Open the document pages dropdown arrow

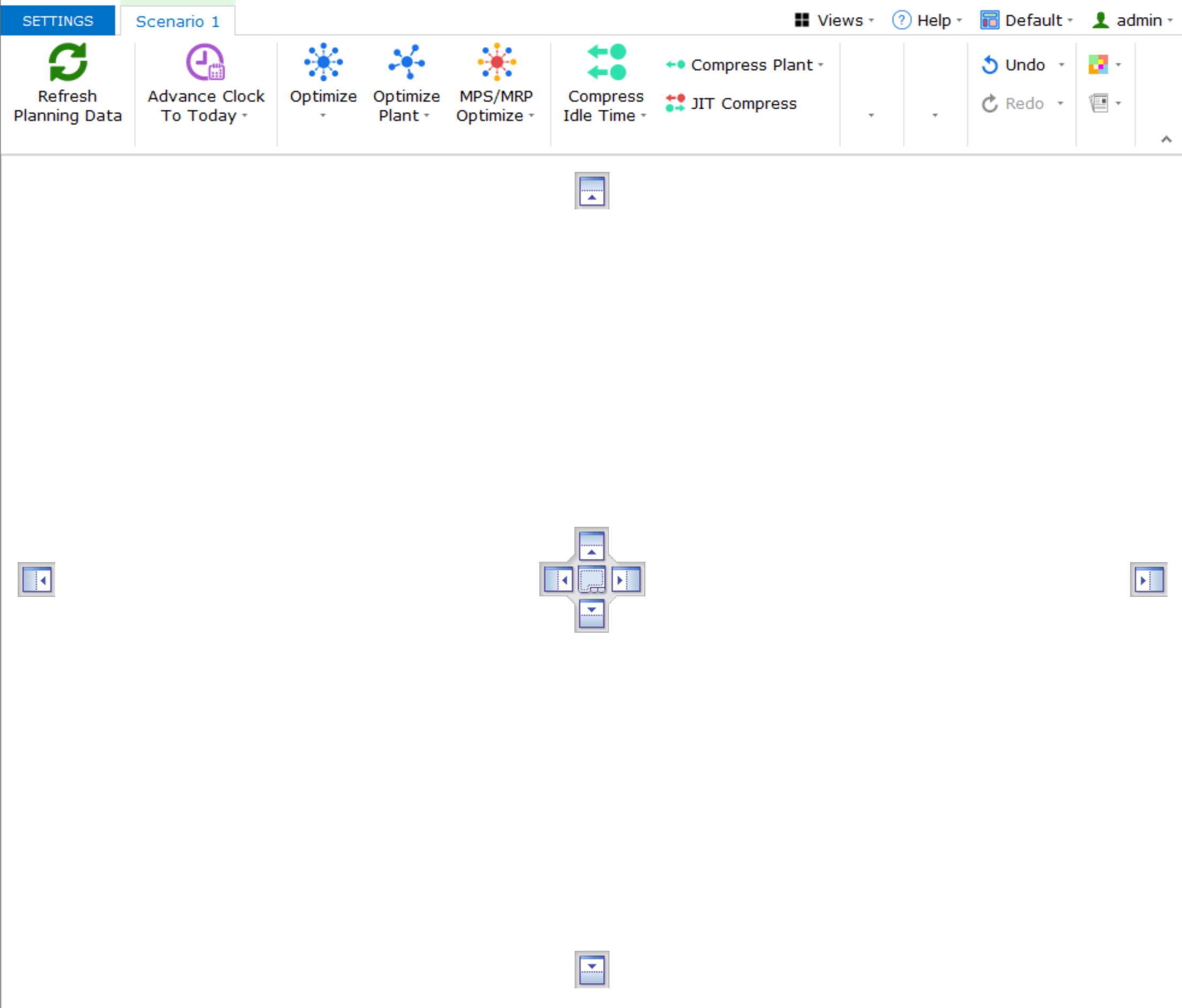[x=1118, y=103]
